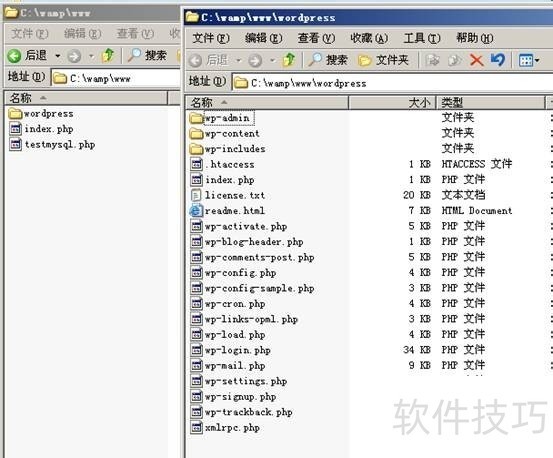Select wp-cron.php file name
The image size is (553, 458).
pos(235,304)
